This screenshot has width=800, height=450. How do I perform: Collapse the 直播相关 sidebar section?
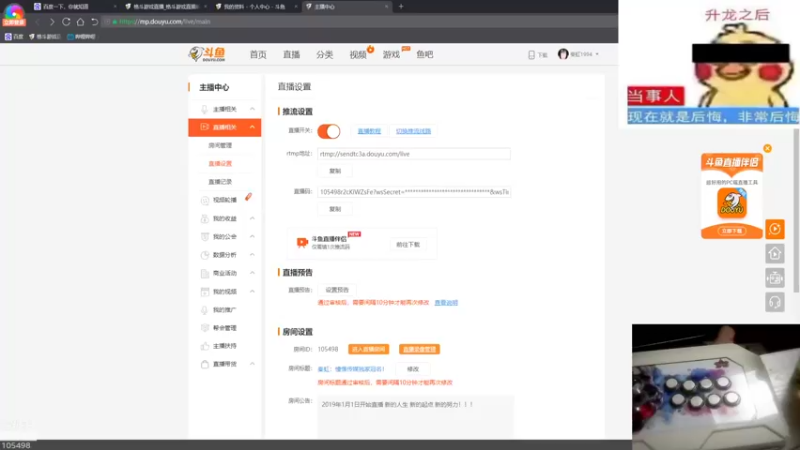pos(252,127)
